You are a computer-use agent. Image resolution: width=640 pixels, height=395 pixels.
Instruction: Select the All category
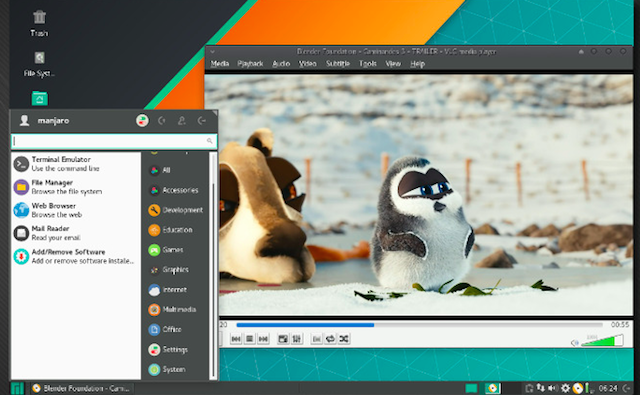click(x=176, y=170)
